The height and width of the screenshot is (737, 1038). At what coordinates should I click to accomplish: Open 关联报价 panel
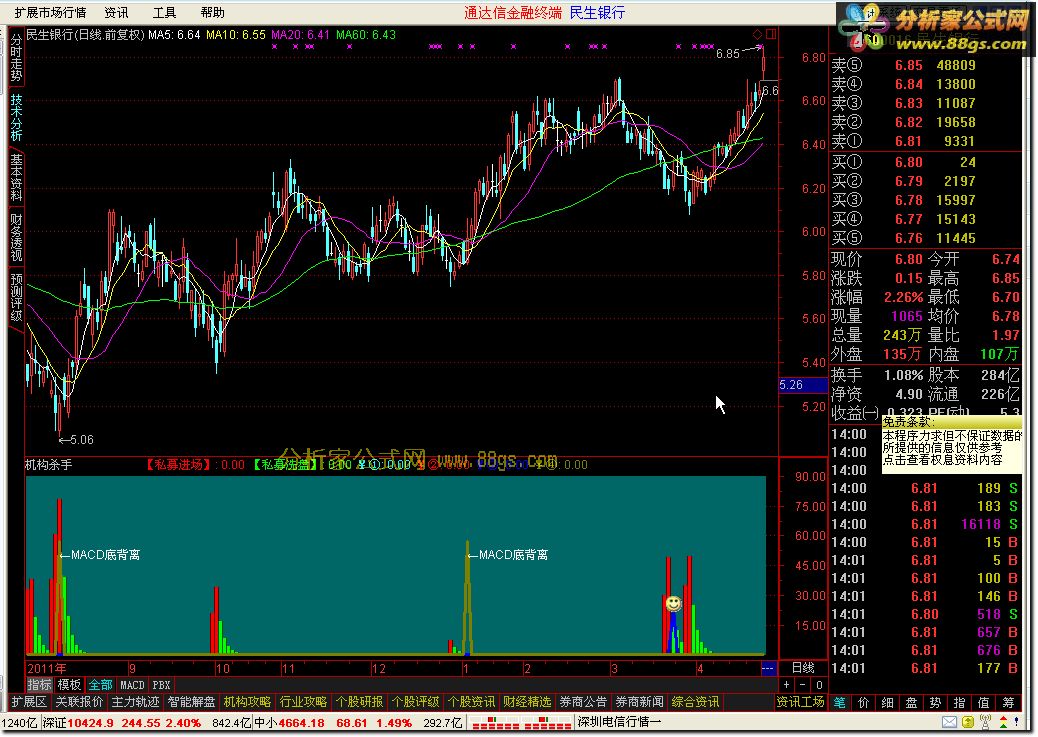pyautogui.click(x=79, y=702)
